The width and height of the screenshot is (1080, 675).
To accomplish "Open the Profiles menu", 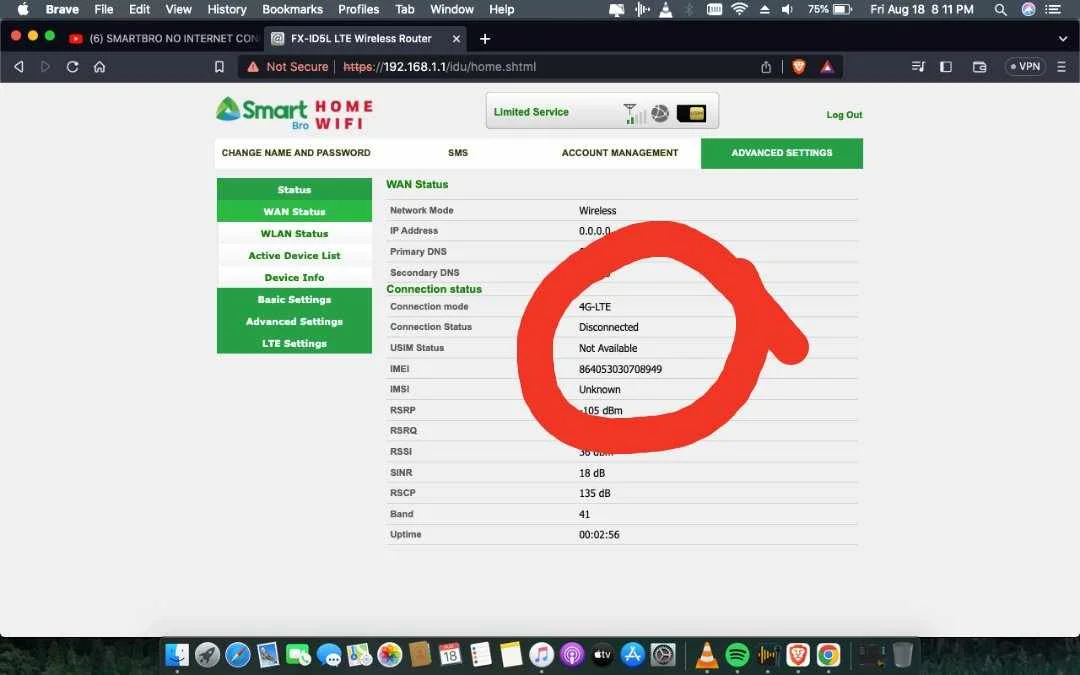I will [x=358, y=10].
